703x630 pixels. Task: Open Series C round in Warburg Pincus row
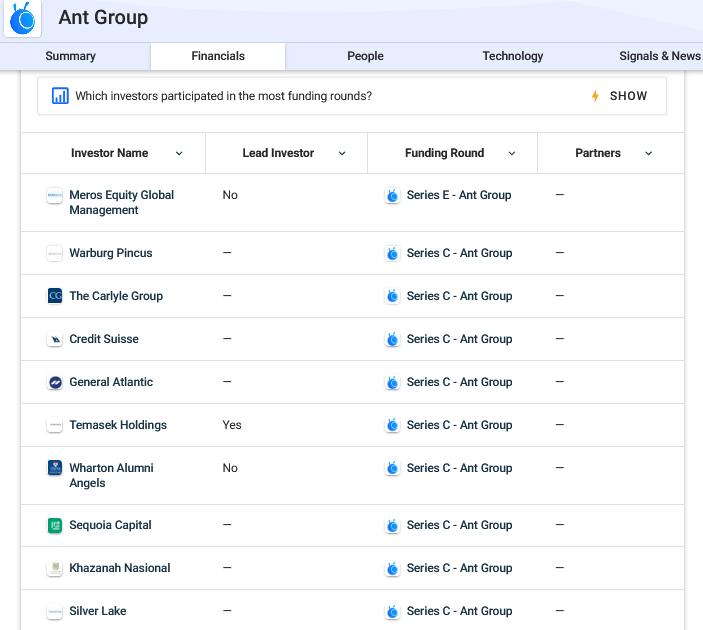click(x=459, y=253)
